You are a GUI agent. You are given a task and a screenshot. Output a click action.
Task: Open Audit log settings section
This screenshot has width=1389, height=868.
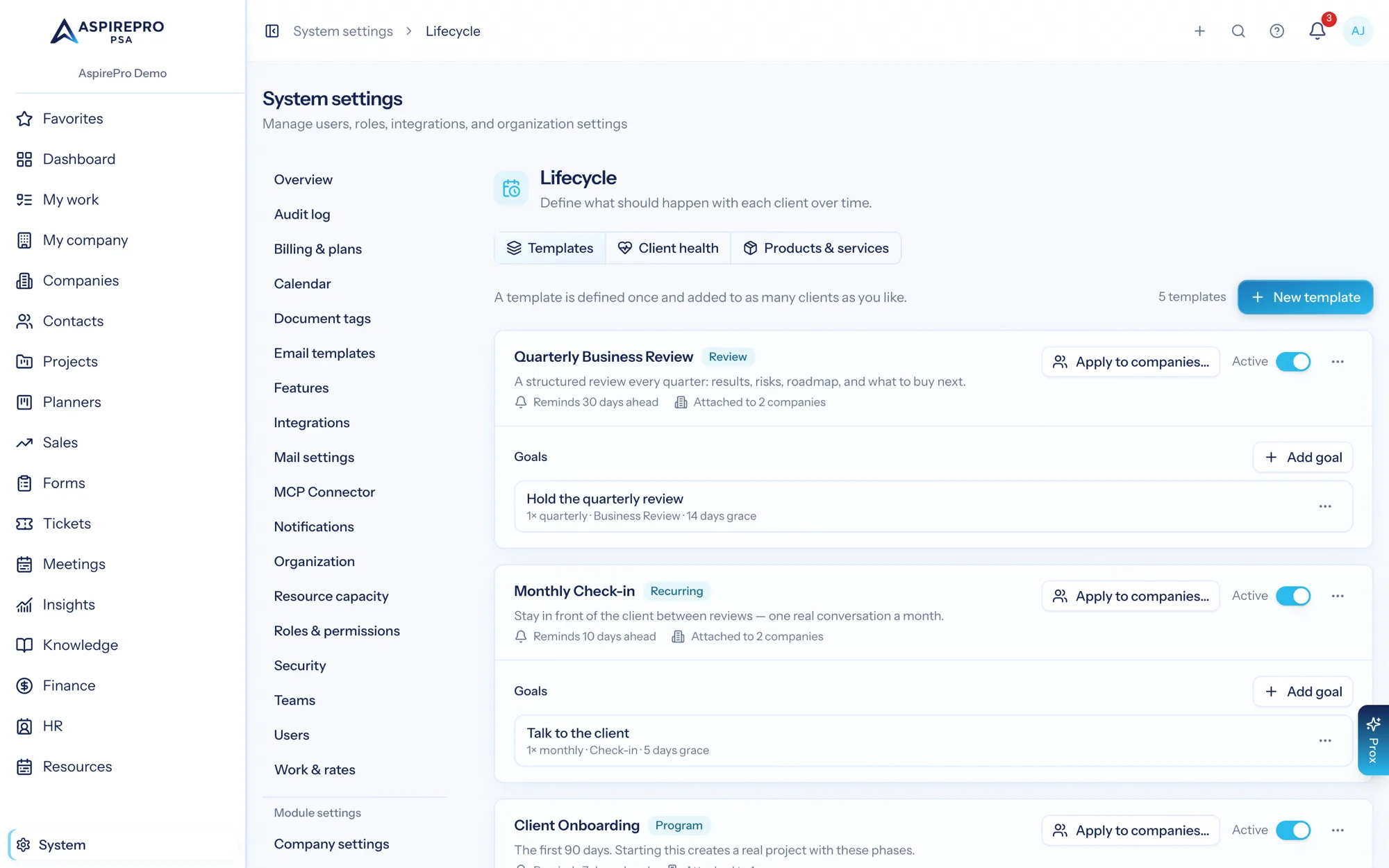click(x=302, y=215)
